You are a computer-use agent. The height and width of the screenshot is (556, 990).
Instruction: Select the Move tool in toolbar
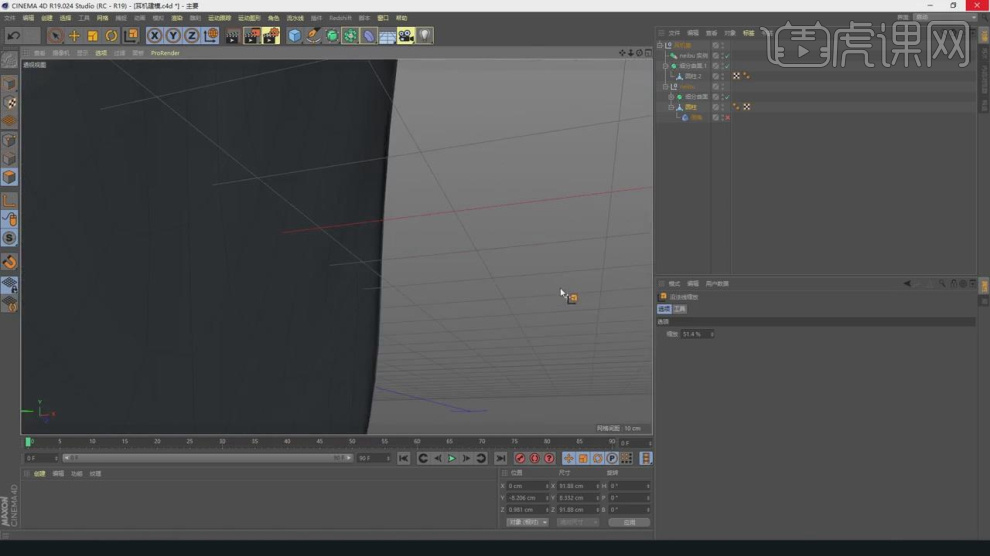coord(74,36)
